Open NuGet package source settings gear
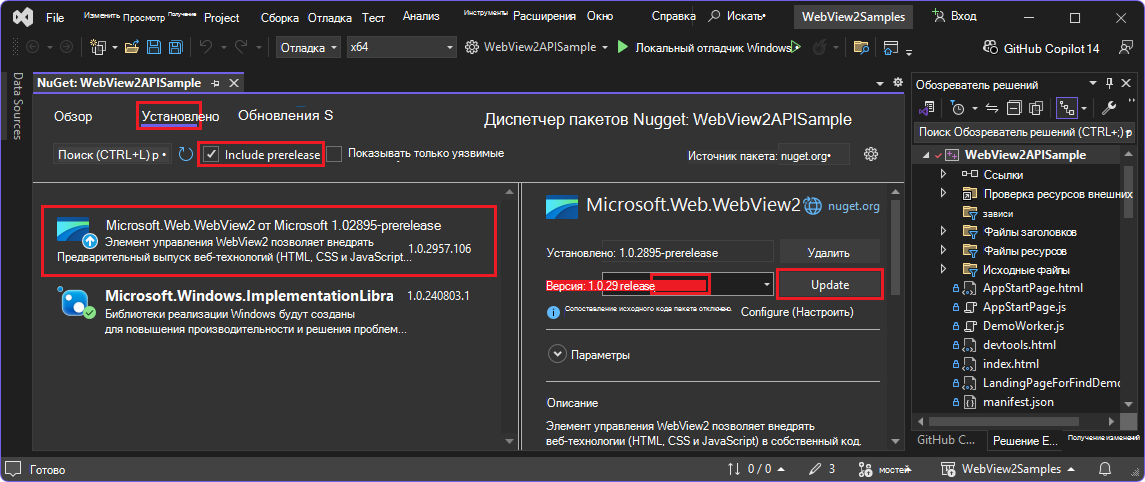Viewport: 1145px width, 482px height. [x=870, y=154]
